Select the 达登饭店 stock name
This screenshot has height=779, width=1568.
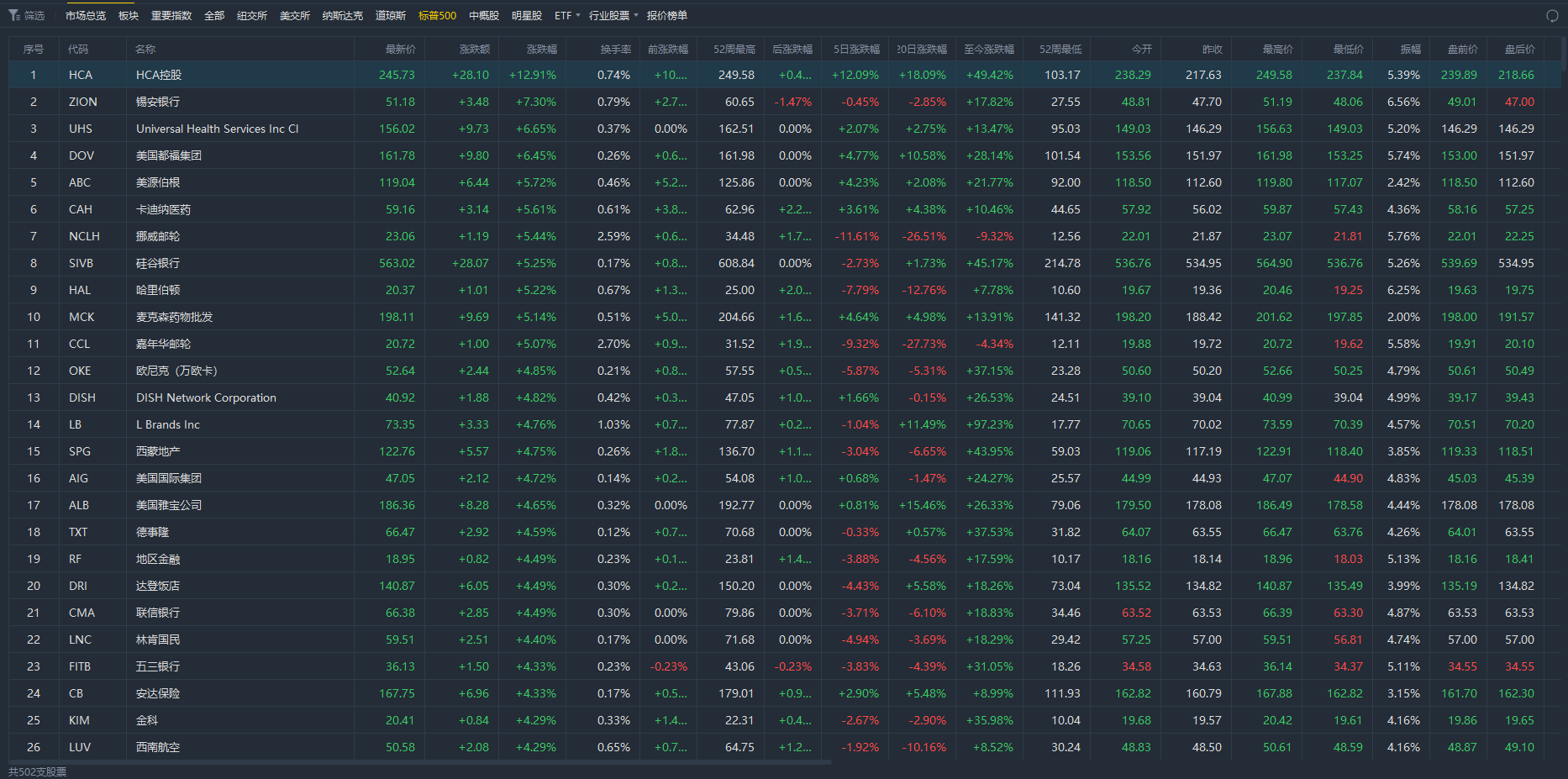[x=158, y=586]
